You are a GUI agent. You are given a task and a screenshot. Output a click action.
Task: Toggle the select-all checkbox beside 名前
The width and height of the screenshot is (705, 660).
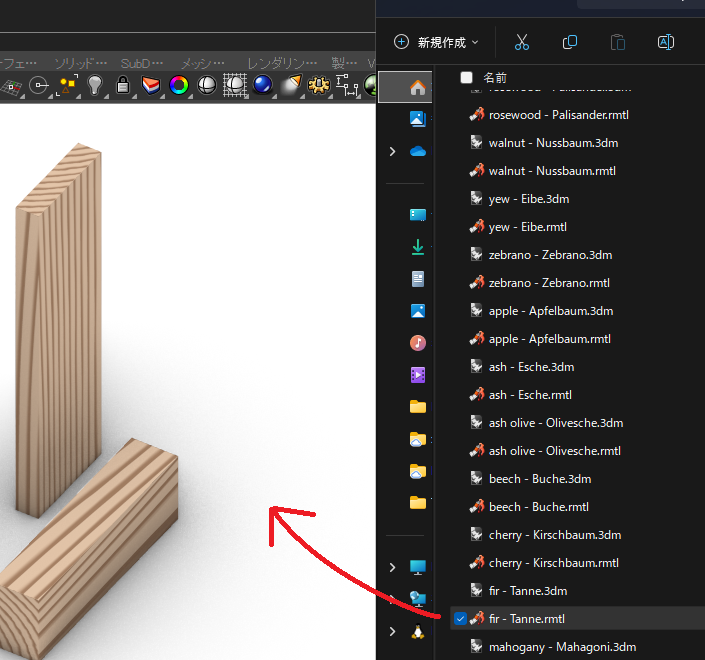[466, 77]
